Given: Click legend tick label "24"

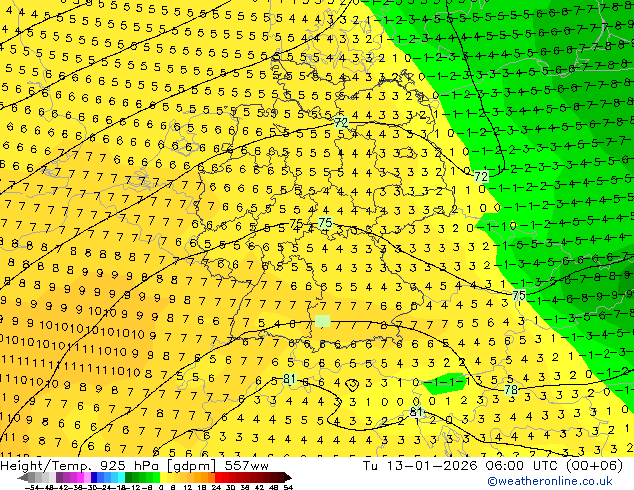Looking at the screenshot, I should point(216,487).
